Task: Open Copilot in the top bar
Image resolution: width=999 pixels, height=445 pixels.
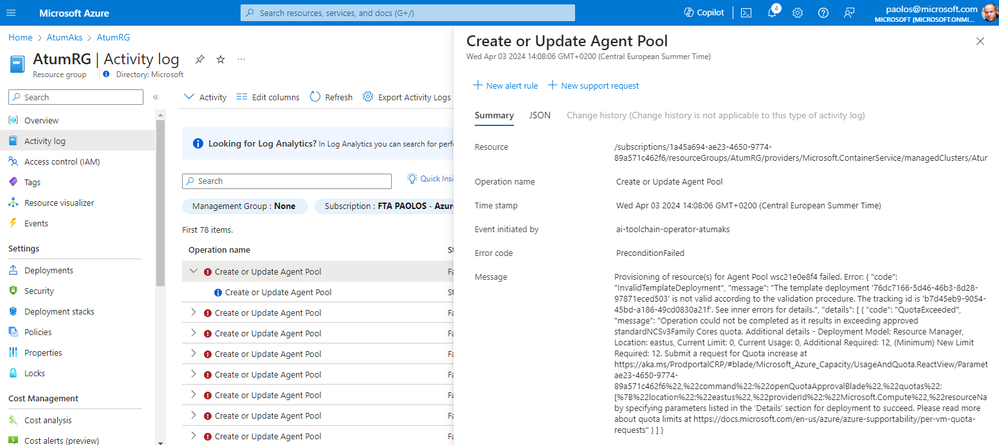Action: point(703,13)
